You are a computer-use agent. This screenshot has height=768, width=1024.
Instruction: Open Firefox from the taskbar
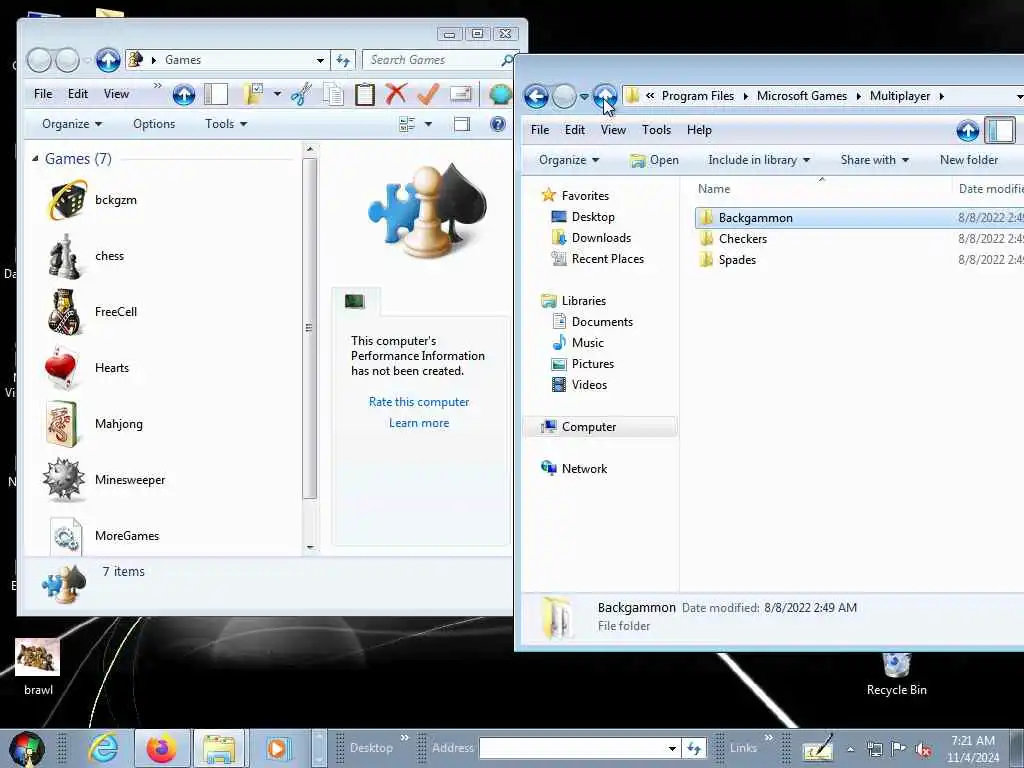pyautogui.click(x=161, y=748)
